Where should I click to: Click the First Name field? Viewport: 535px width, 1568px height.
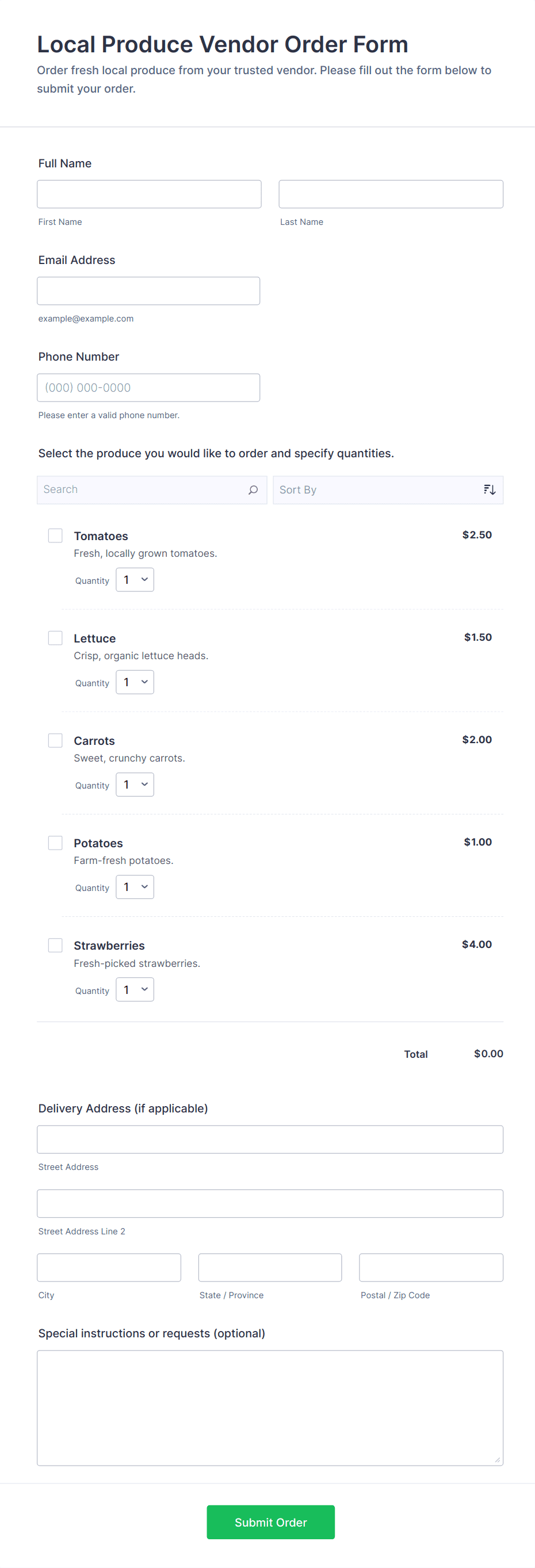point(149,194)
